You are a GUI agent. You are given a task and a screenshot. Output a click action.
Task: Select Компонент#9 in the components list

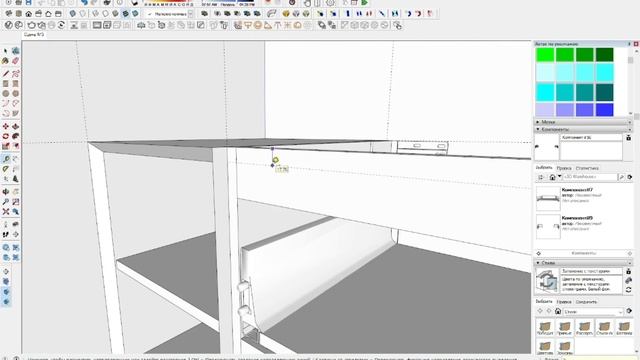583,226
